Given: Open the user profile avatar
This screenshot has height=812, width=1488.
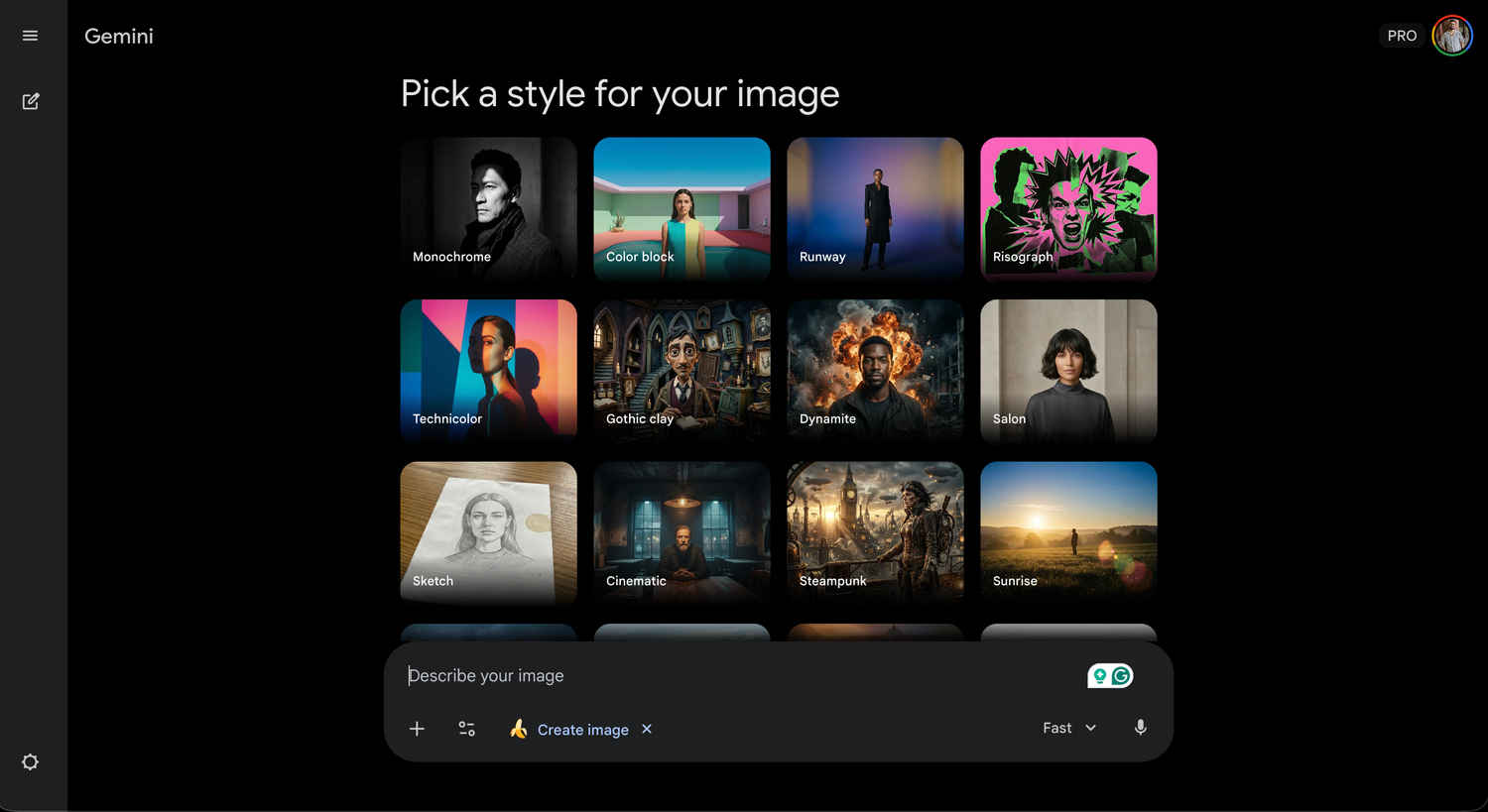Looking at the screenshot, I should 1451,36.
